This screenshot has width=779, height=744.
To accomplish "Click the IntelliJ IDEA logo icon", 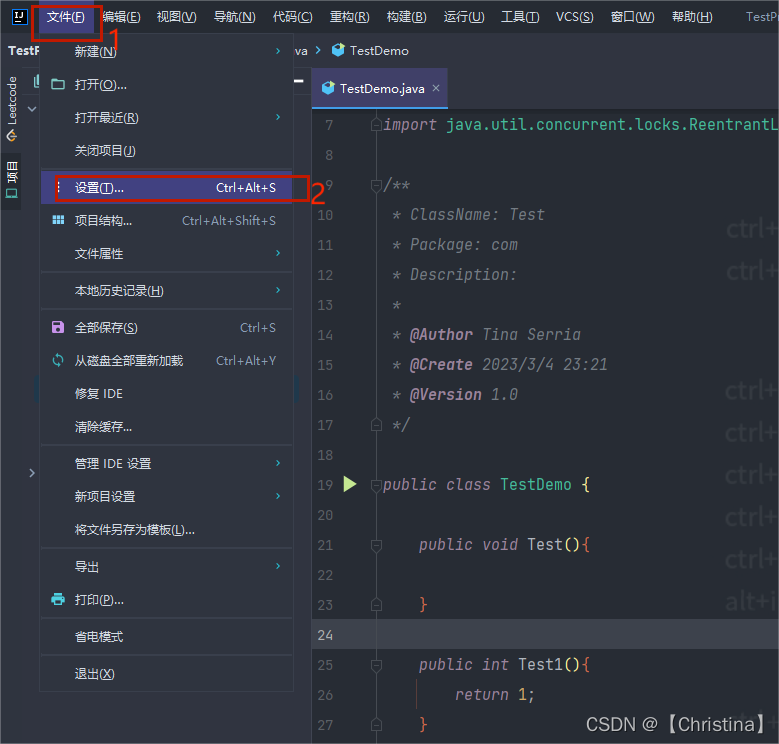I will coord(19,17).
